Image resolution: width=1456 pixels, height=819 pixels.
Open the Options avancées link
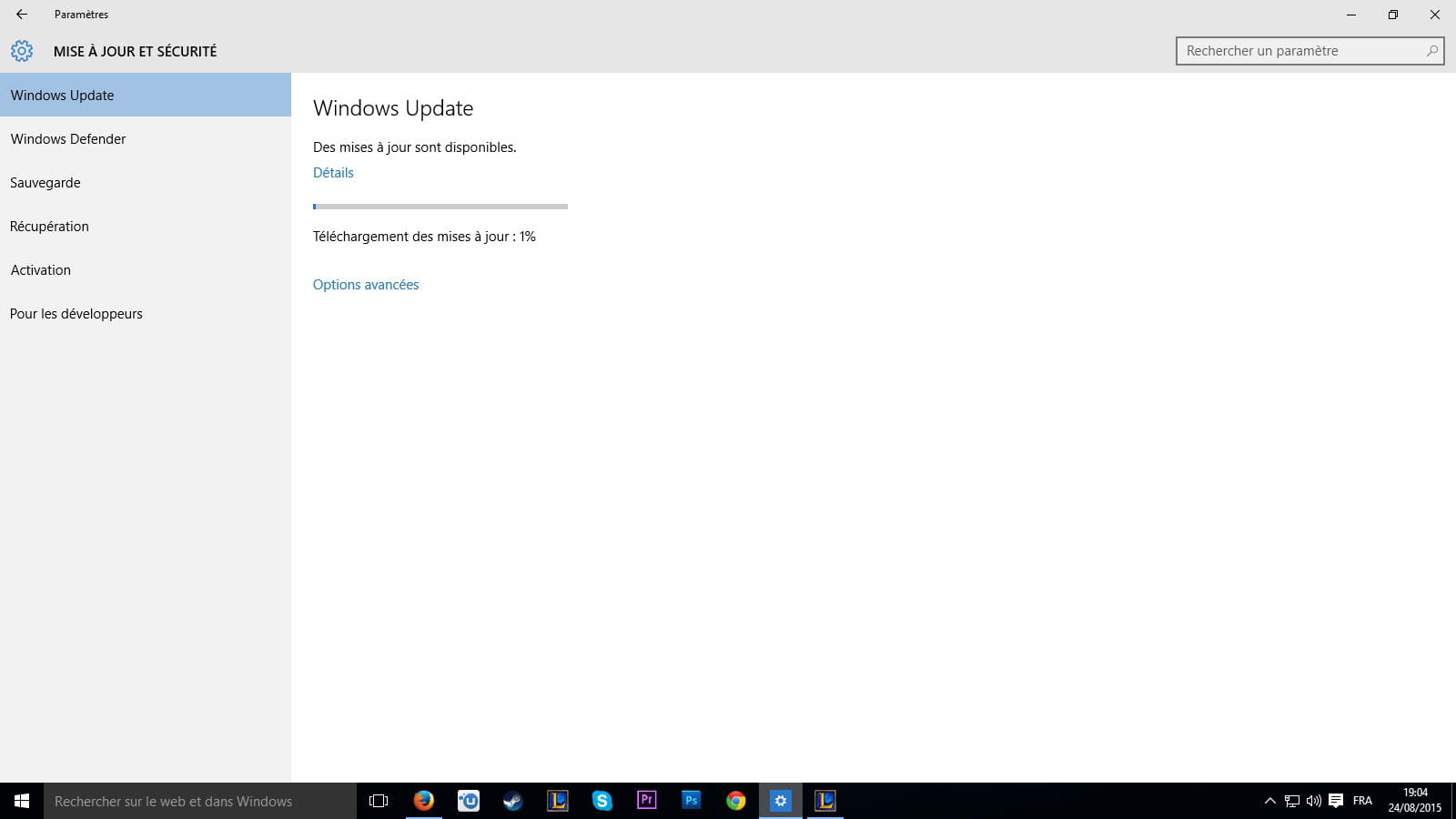point(366,285)
